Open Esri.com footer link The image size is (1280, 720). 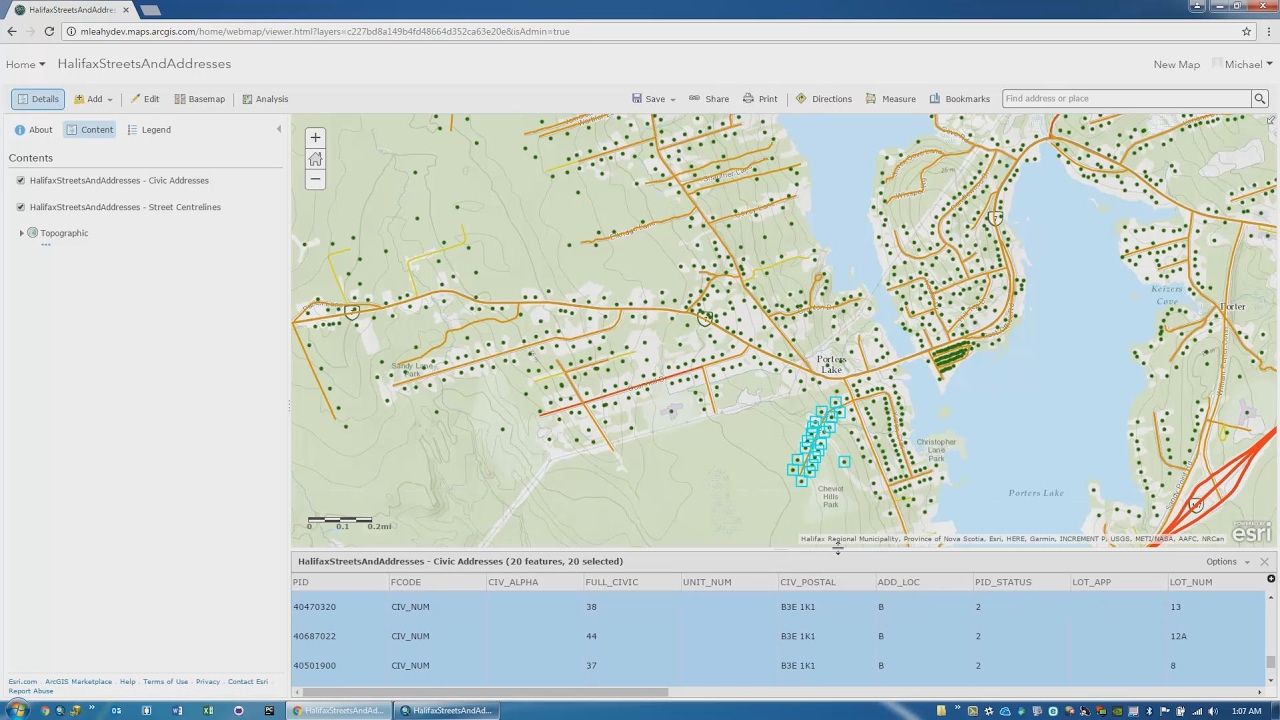coord(23,682)
